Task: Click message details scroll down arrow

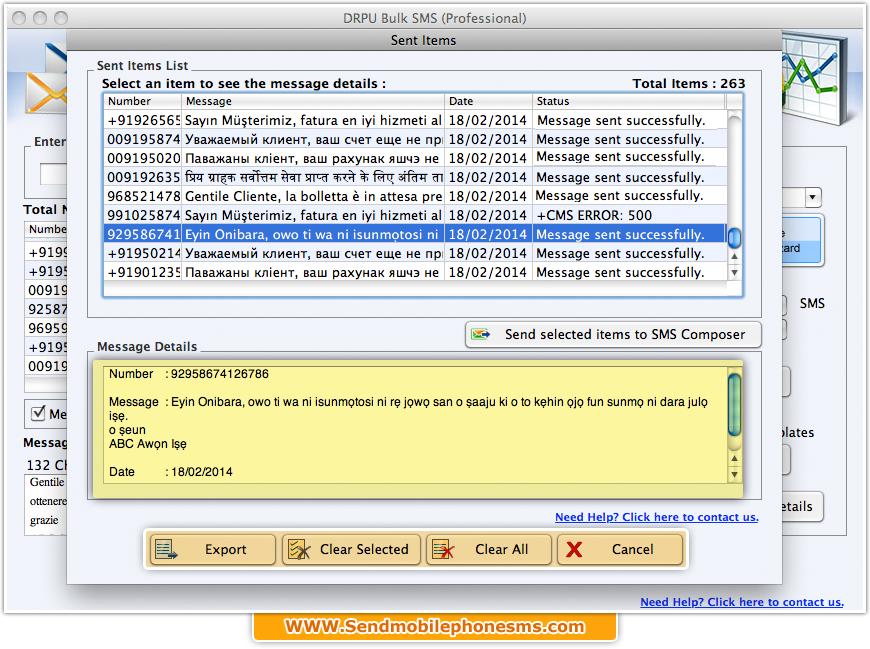Action: tap(734, 474)
